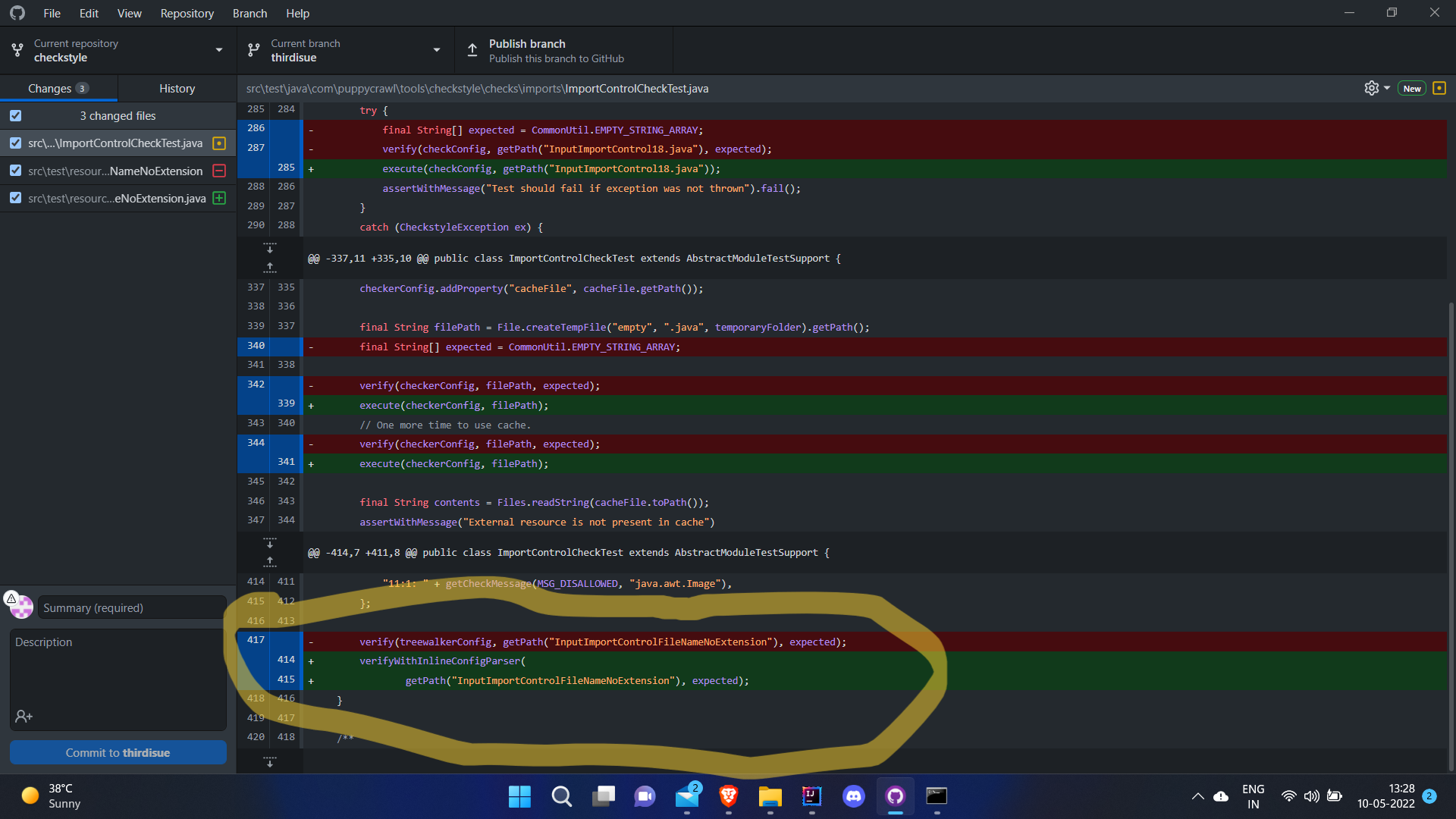Toggle checkbox for deleted NameNoExtension file
The image size is (1456, 819).
point(16,171)
